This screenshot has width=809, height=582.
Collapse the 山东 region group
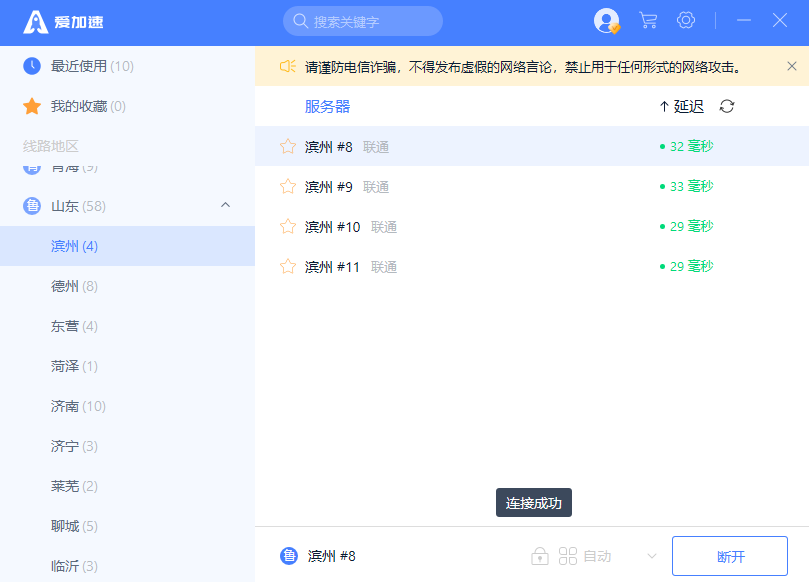(225, 205)
